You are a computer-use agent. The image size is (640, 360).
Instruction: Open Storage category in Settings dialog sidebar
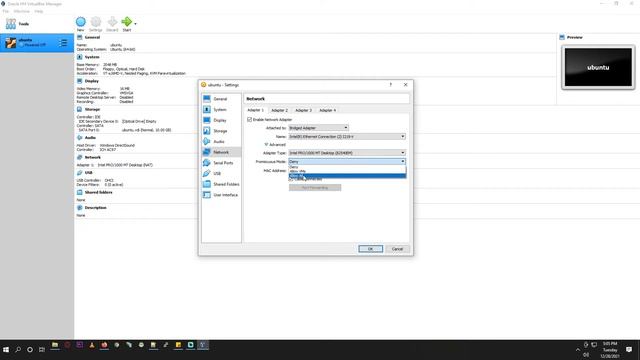(221, 131)
